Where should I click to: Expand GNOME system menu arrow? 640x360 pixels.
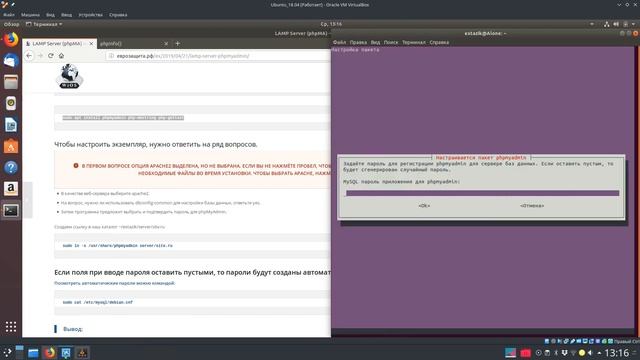[x=633, y=24]
